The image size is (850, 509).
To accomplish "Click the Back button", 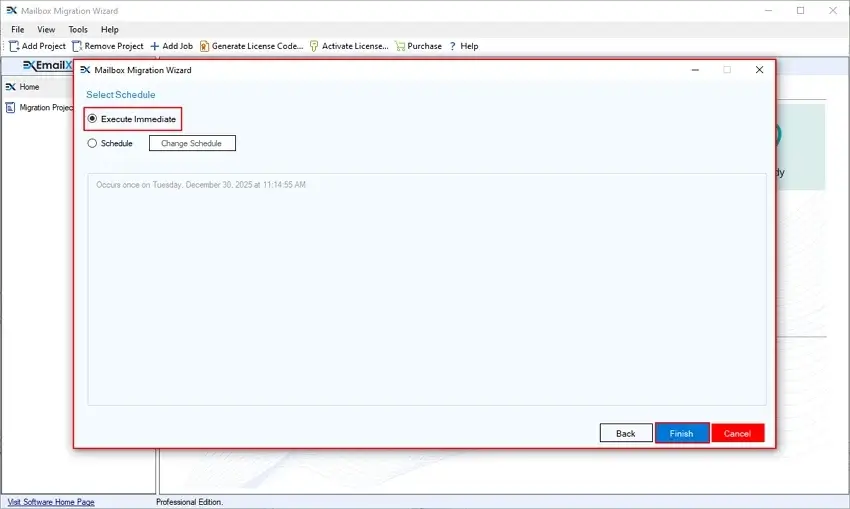I will (x=626, y=433).
